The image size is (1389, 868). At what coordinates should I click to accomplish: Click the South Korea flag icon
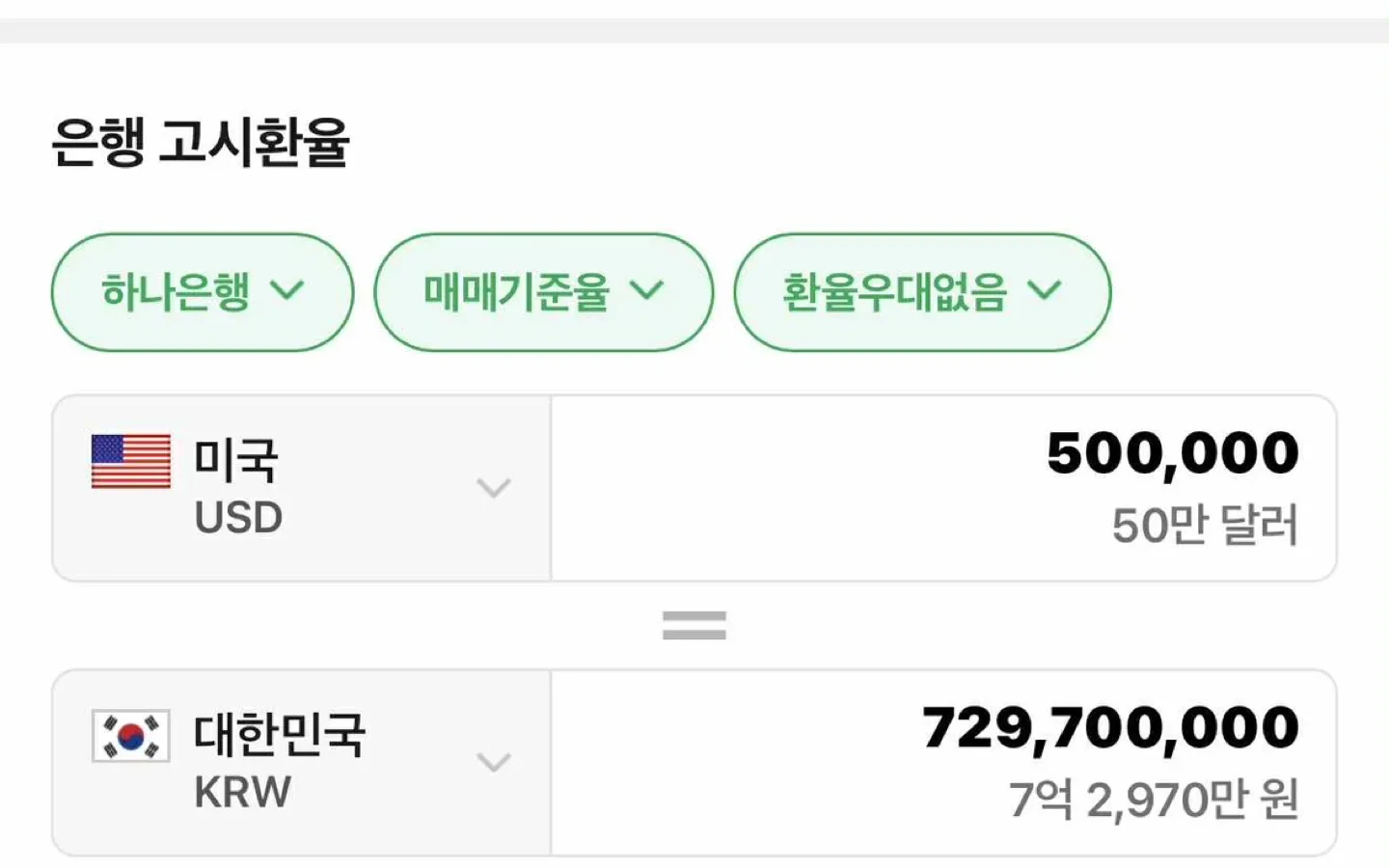coord(130,736)
